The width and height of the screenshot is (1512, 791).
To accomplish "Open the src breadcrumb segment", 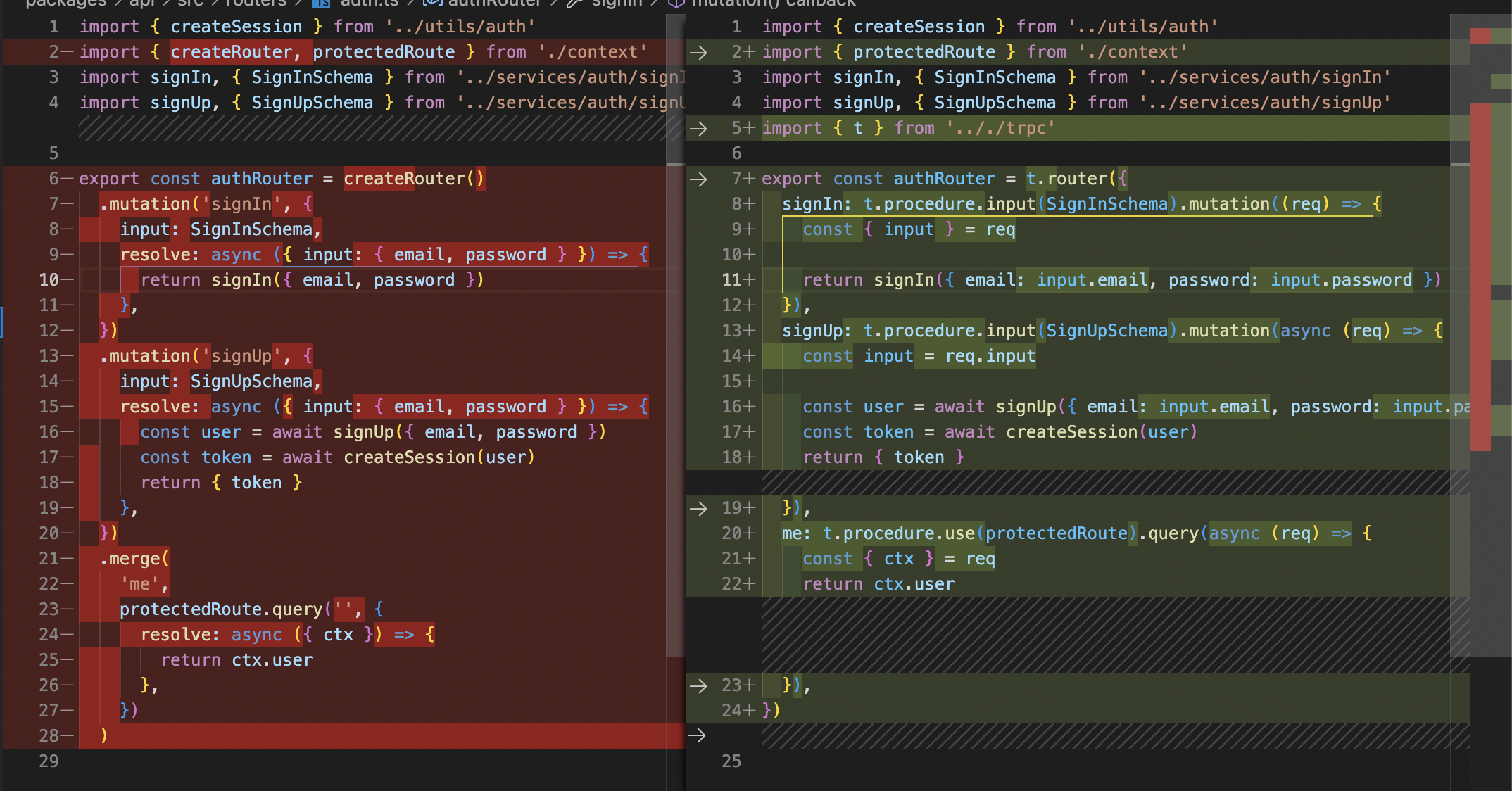I will click(190, 3).
